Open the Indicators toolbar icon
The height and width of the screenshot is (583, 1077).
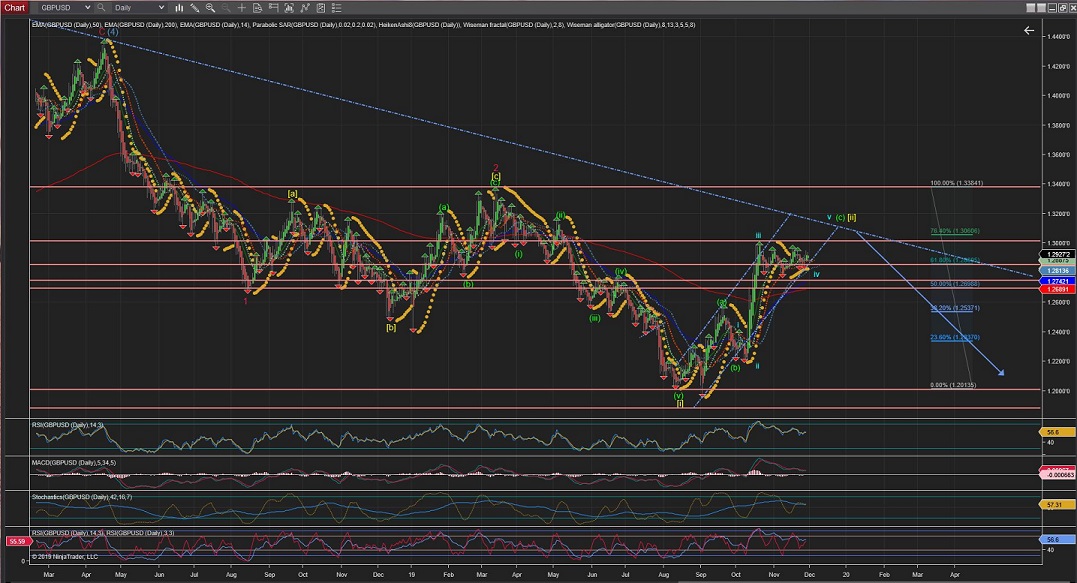click(x=305, y=7)
